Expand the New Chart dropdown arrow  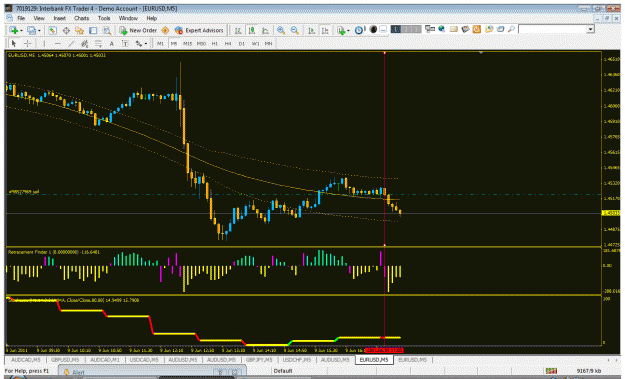point(21,31)
